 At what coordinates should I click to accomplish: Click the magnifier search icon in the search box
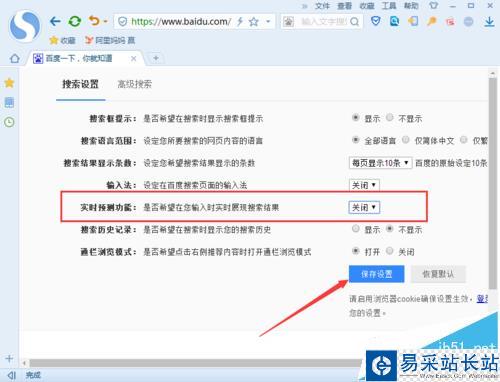[355, 22]
